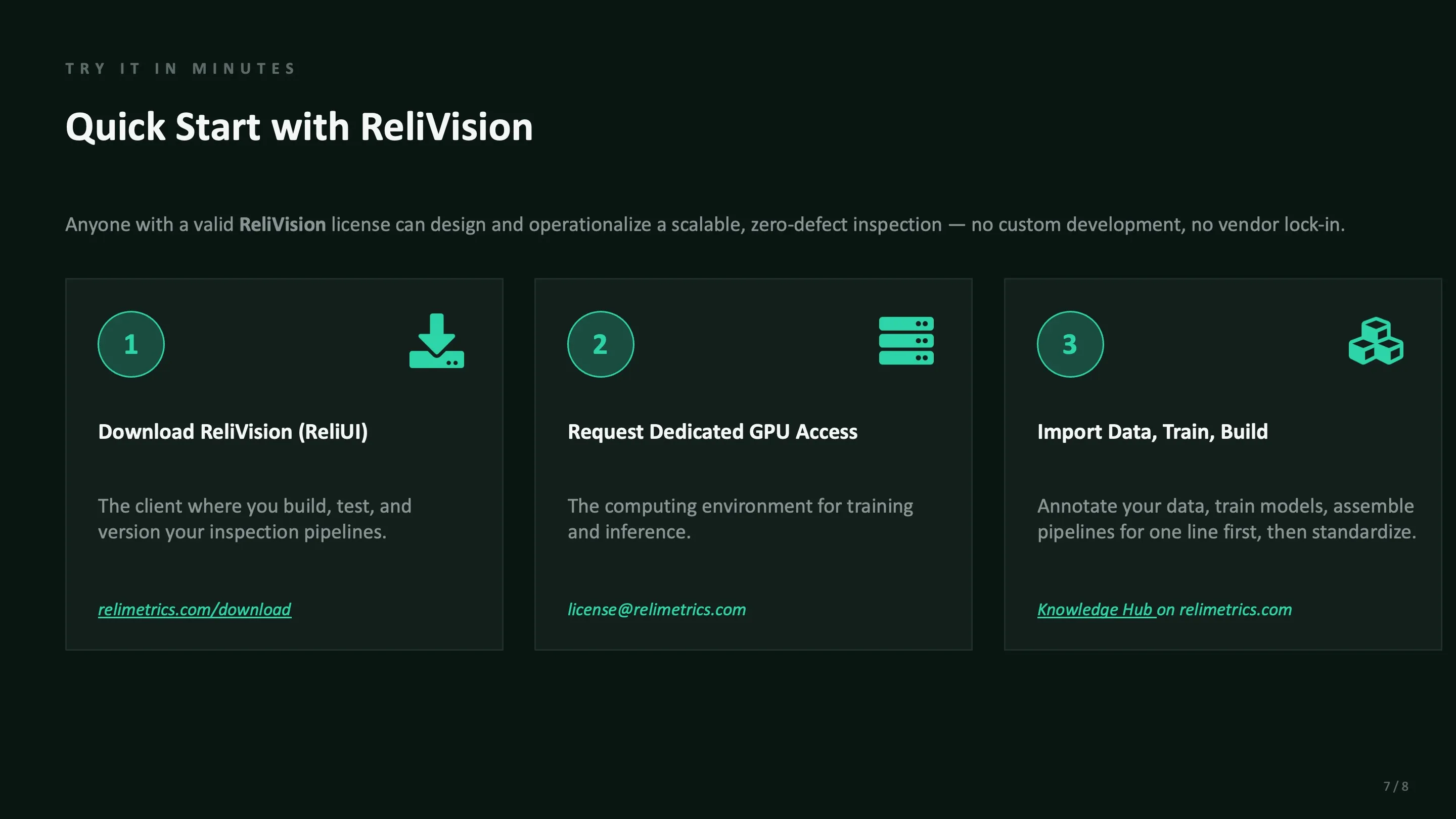Open the relimetrics.com/download link

pyautogui.click(x=195, y=609)
